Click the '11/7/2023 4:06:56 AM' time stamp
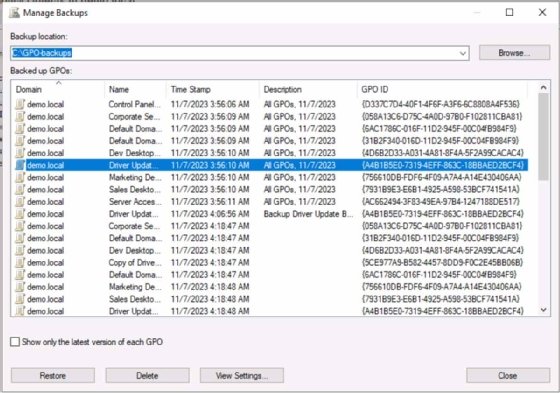 click(x=210, y=214)
